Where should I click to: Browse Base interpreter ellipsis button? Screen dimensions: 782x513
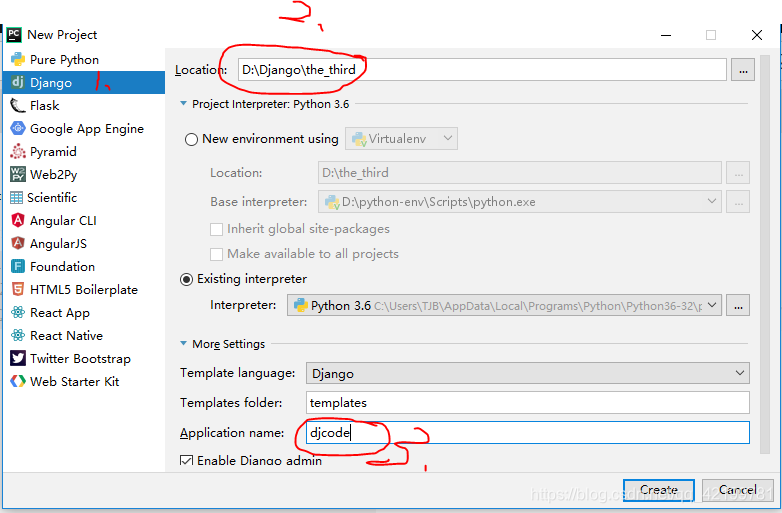738,201
